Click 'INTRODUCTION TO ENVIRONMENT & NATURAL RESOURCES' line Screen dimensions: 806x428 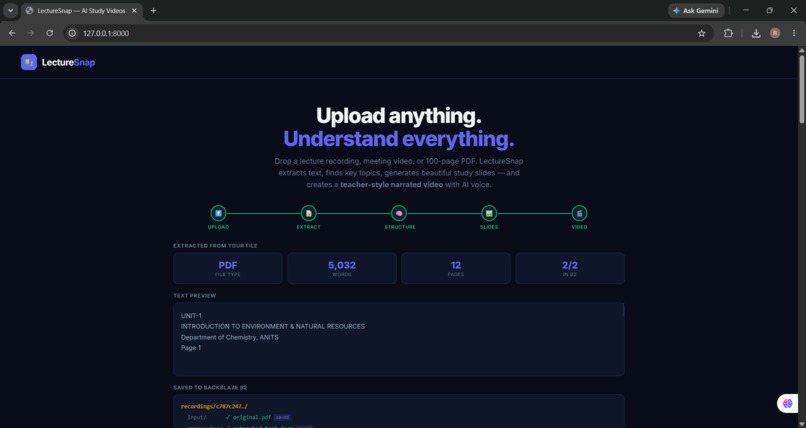(273, 326)
